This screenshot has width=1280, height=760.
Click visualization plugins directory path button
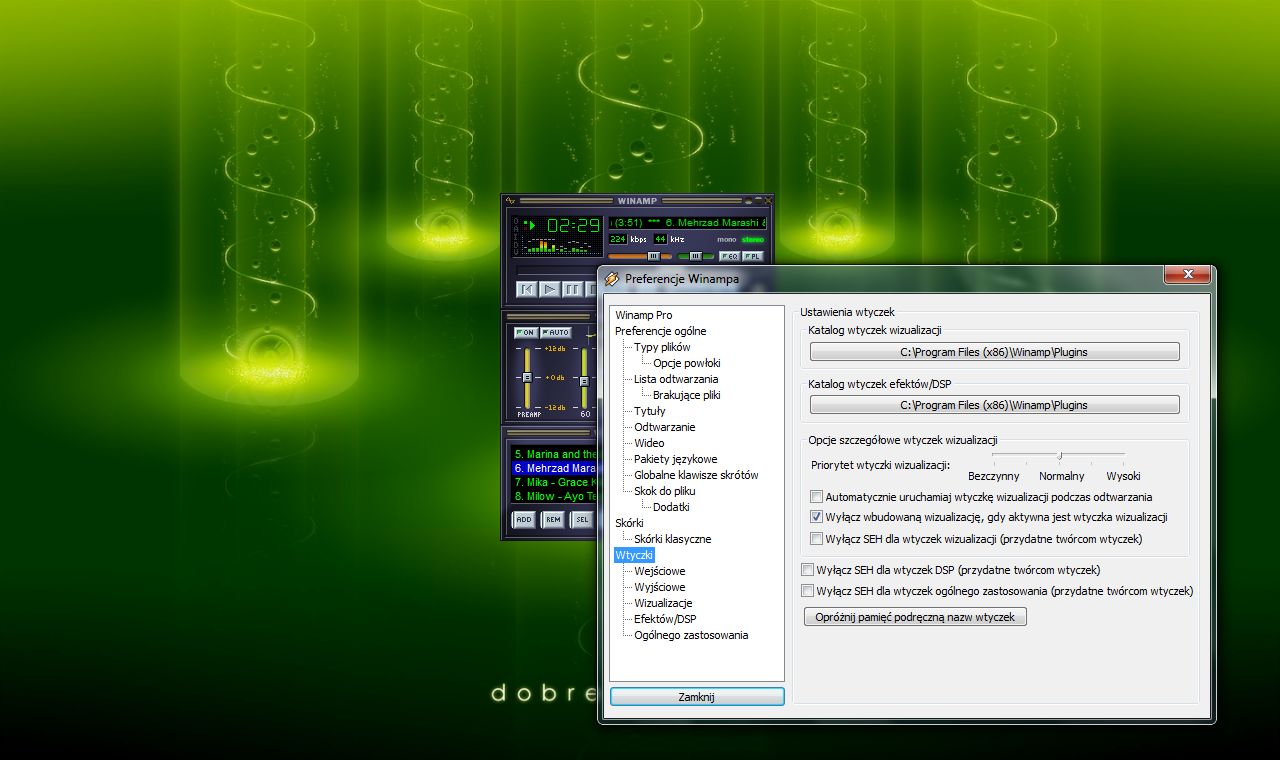(994, 352)
